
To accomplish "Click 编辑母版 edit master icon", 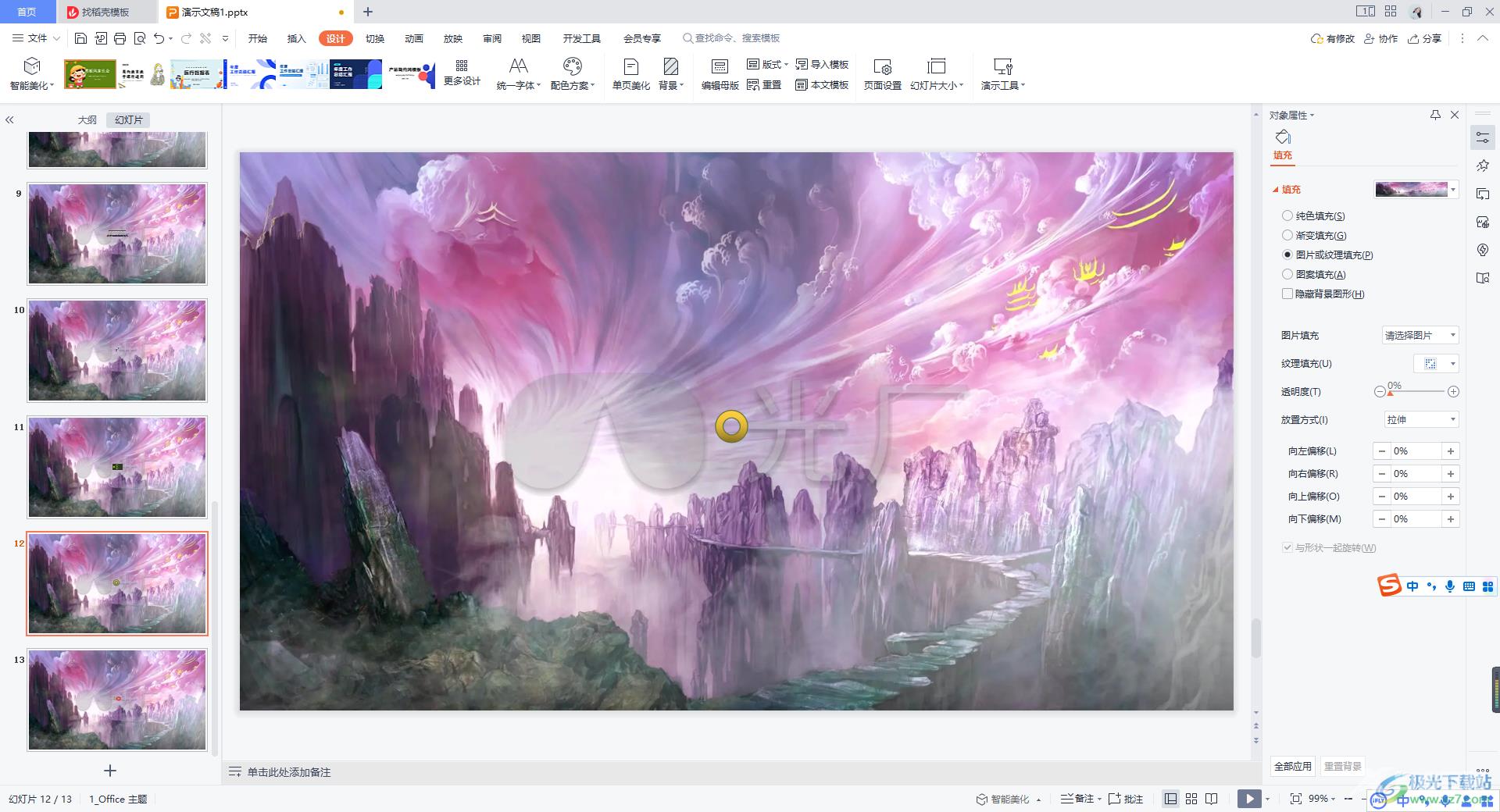I will click(720, 74).
